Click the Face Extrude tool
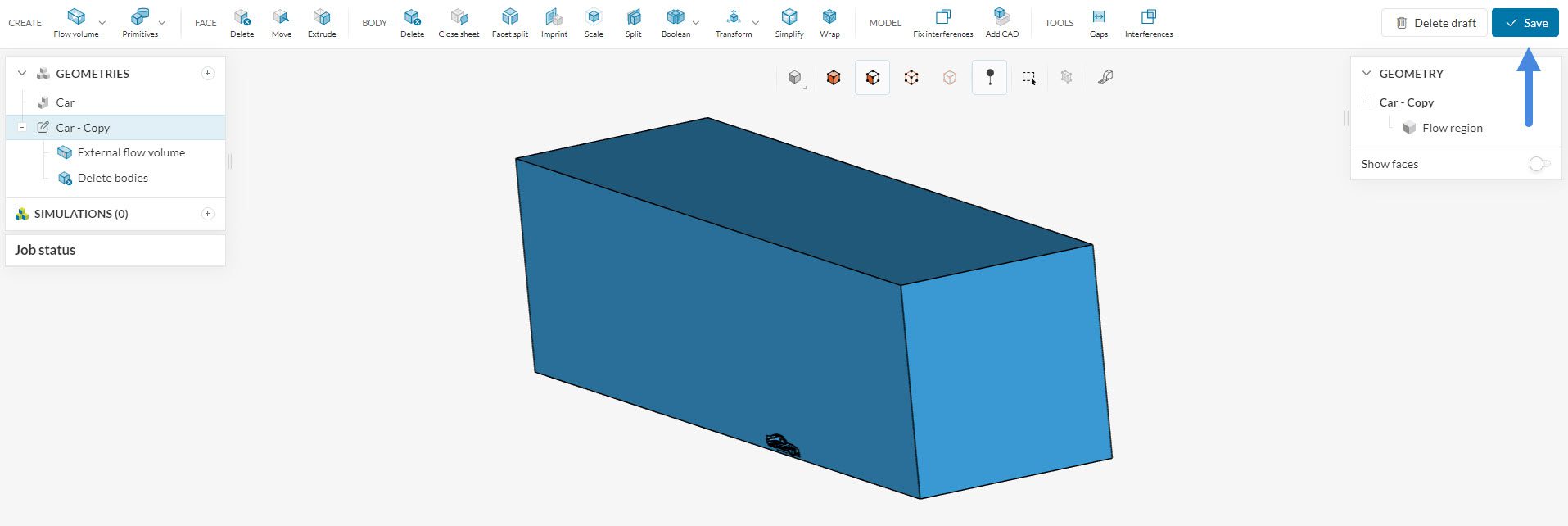 322,22
